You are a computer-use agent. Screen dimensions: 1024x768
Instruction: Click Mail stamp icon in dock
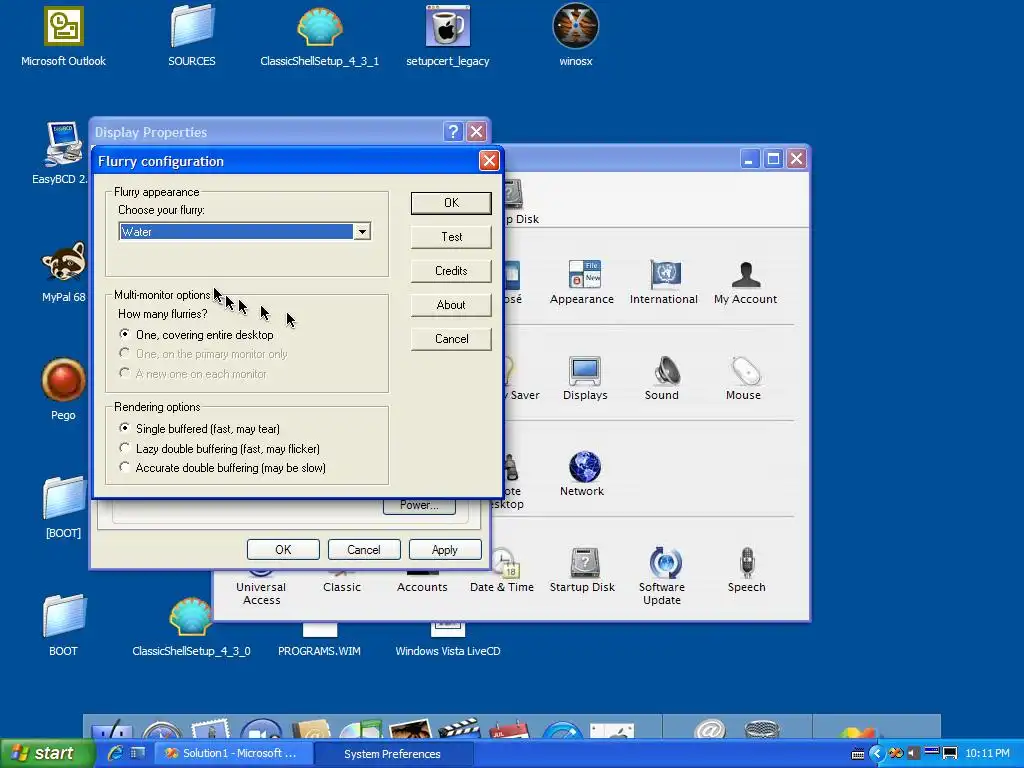pos(210,730)
